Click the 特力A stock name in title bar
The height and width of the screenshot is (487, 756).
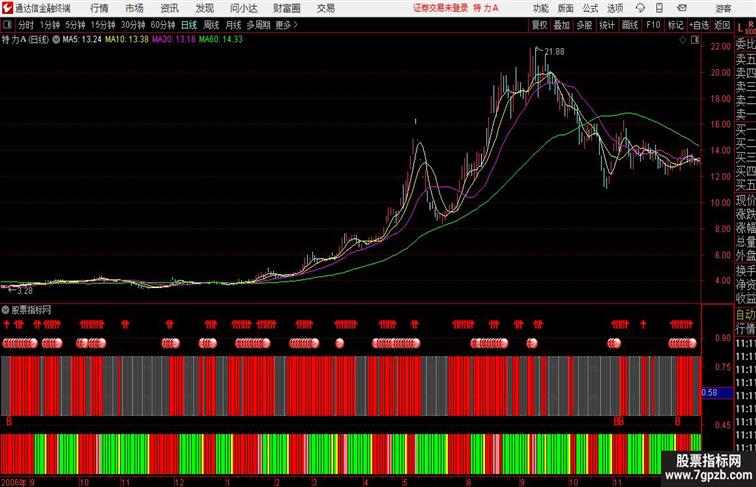486,8
